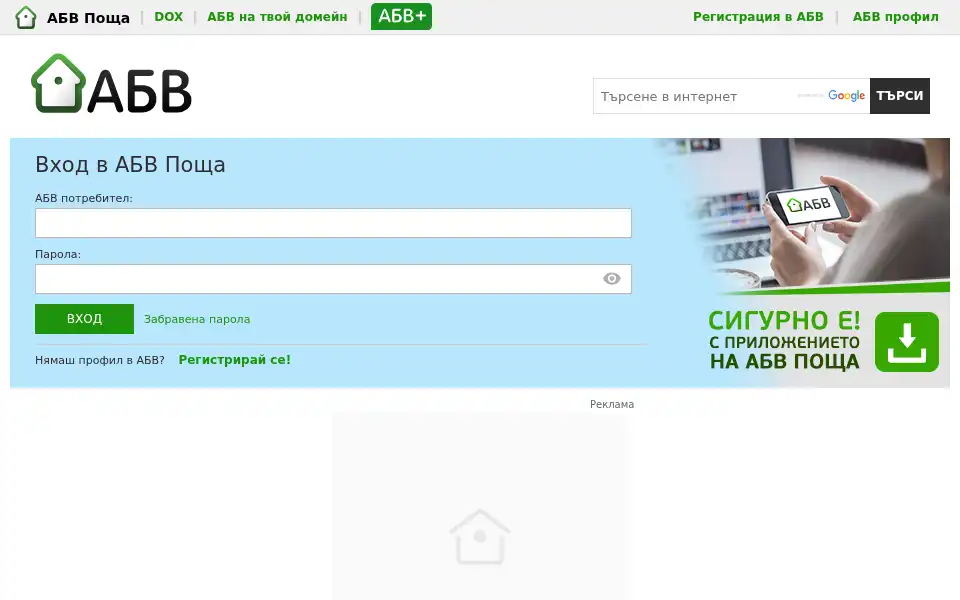This screenshot has width=960, height=600.
Task: Open the Забравена парола link
Action: tap(197, 319)
